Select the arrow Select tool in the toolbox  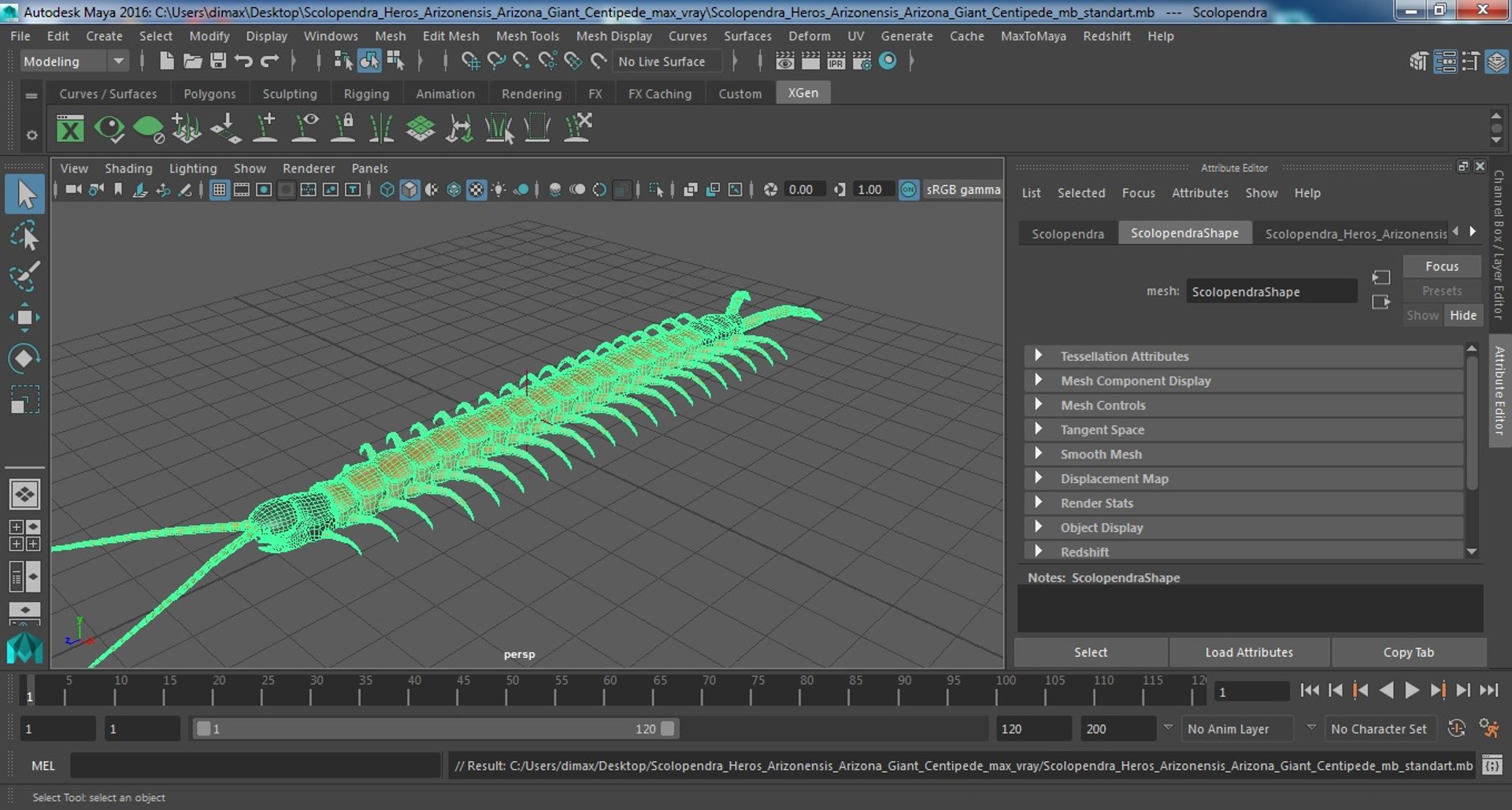(24, 194)
